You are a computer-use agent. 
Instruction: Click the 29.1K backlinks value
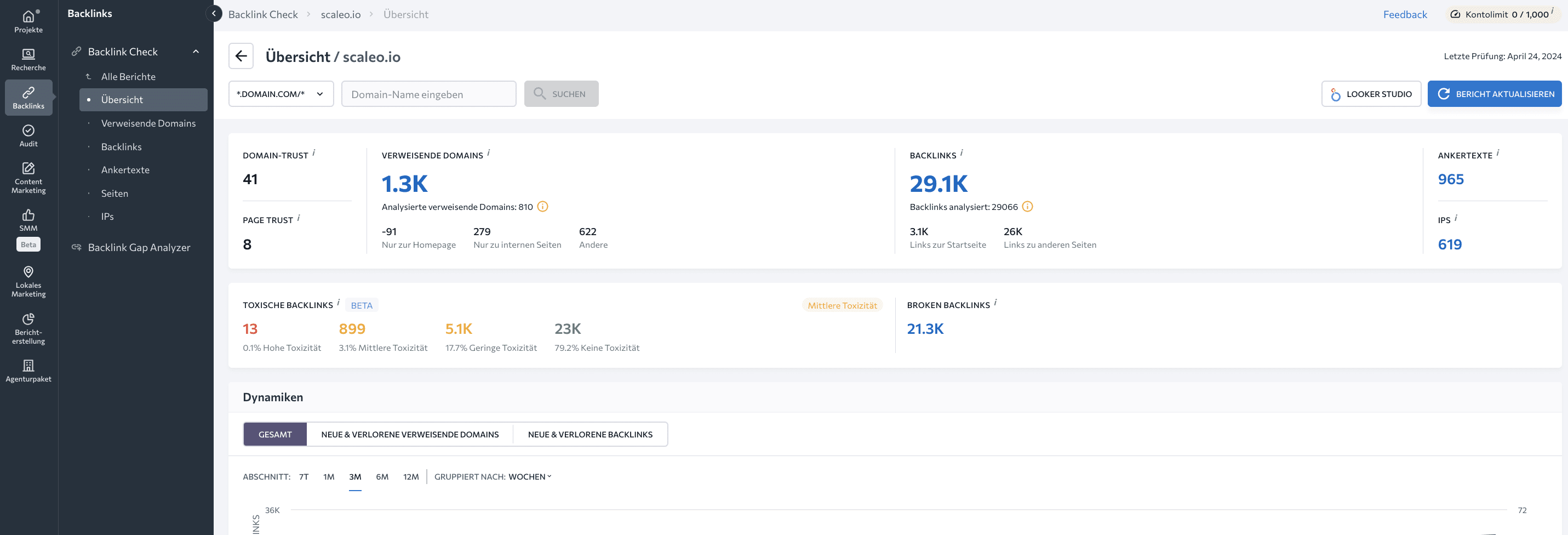(x=938, y=184)
